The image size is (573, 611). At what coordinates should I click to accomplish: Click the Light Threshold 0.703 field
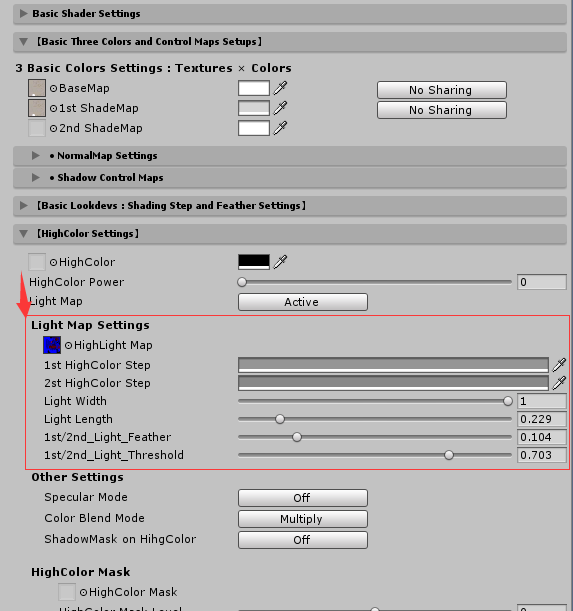click(542, 455)
